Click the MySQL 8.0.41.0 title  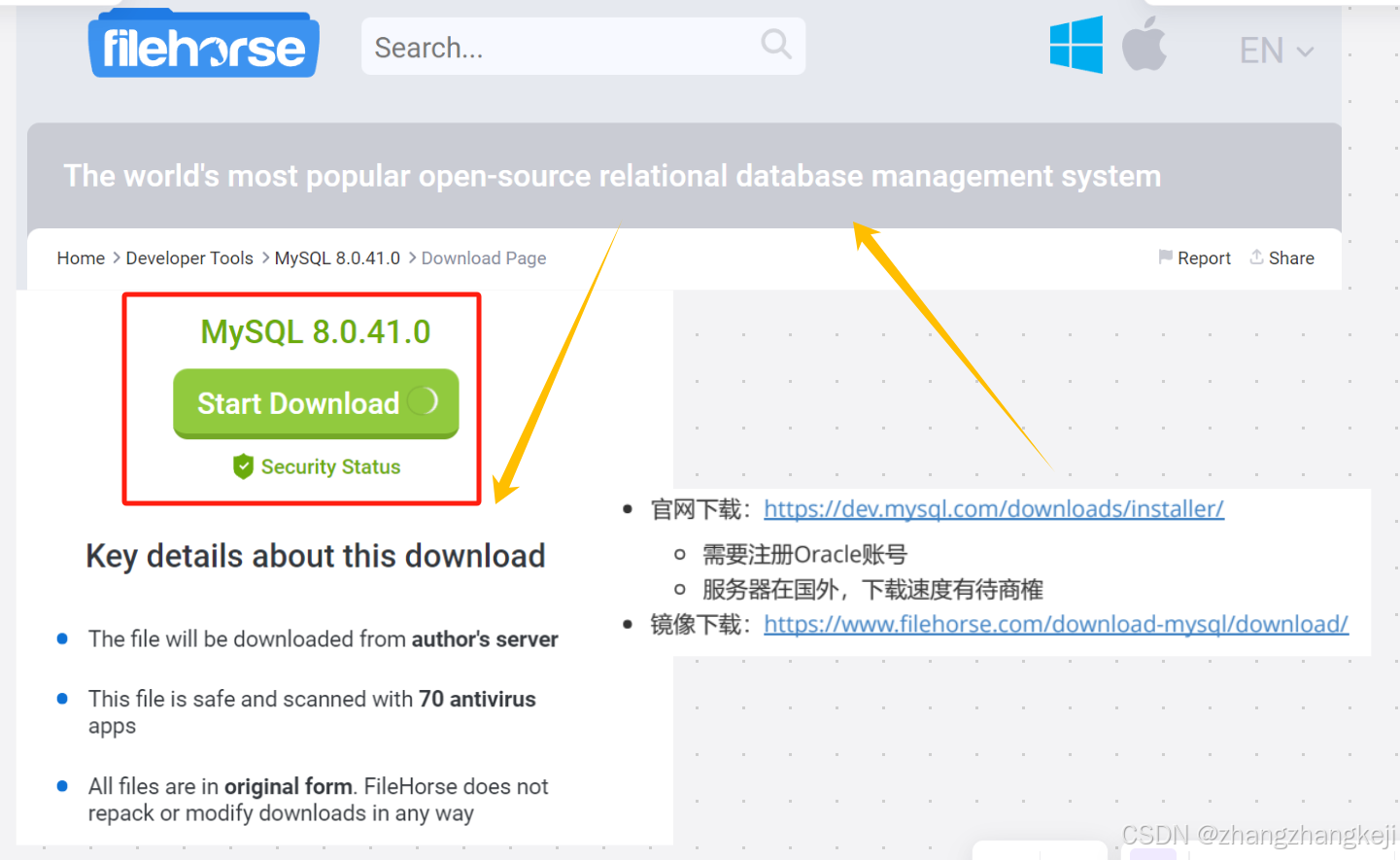click(x=316, y=331)
